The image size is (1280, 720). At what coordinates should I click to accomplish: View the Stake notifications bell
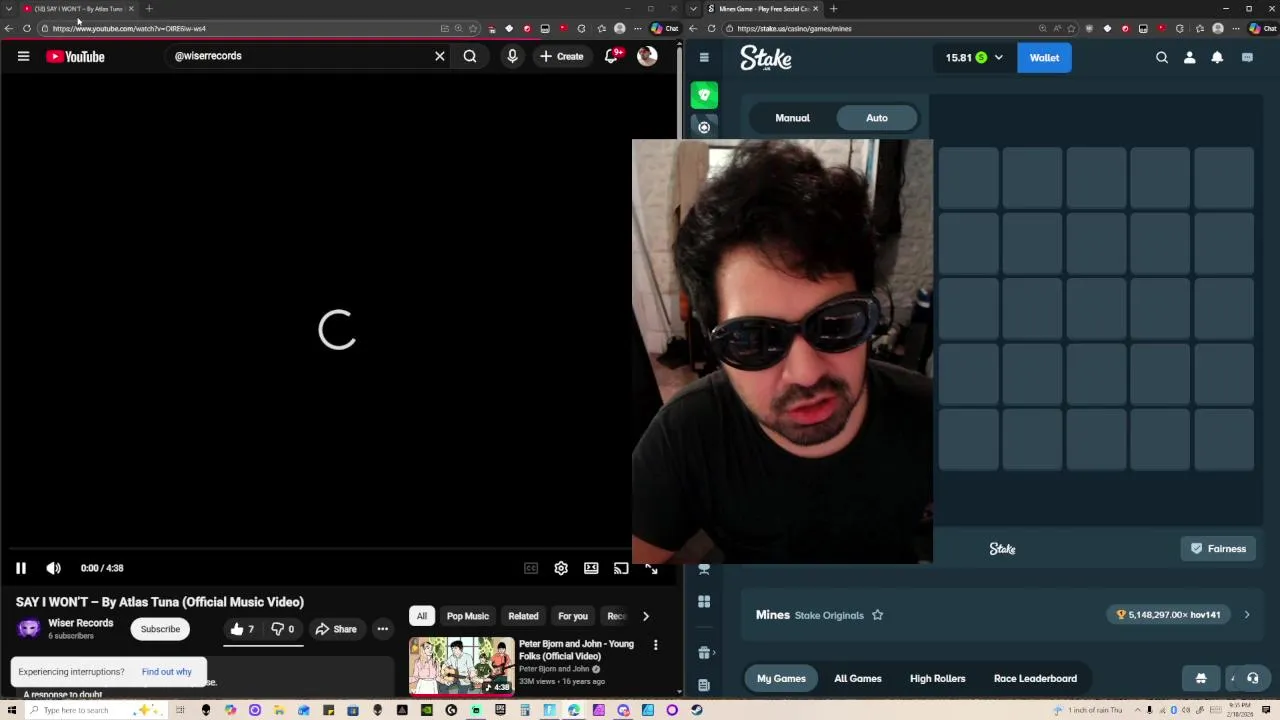point(1217,58)
